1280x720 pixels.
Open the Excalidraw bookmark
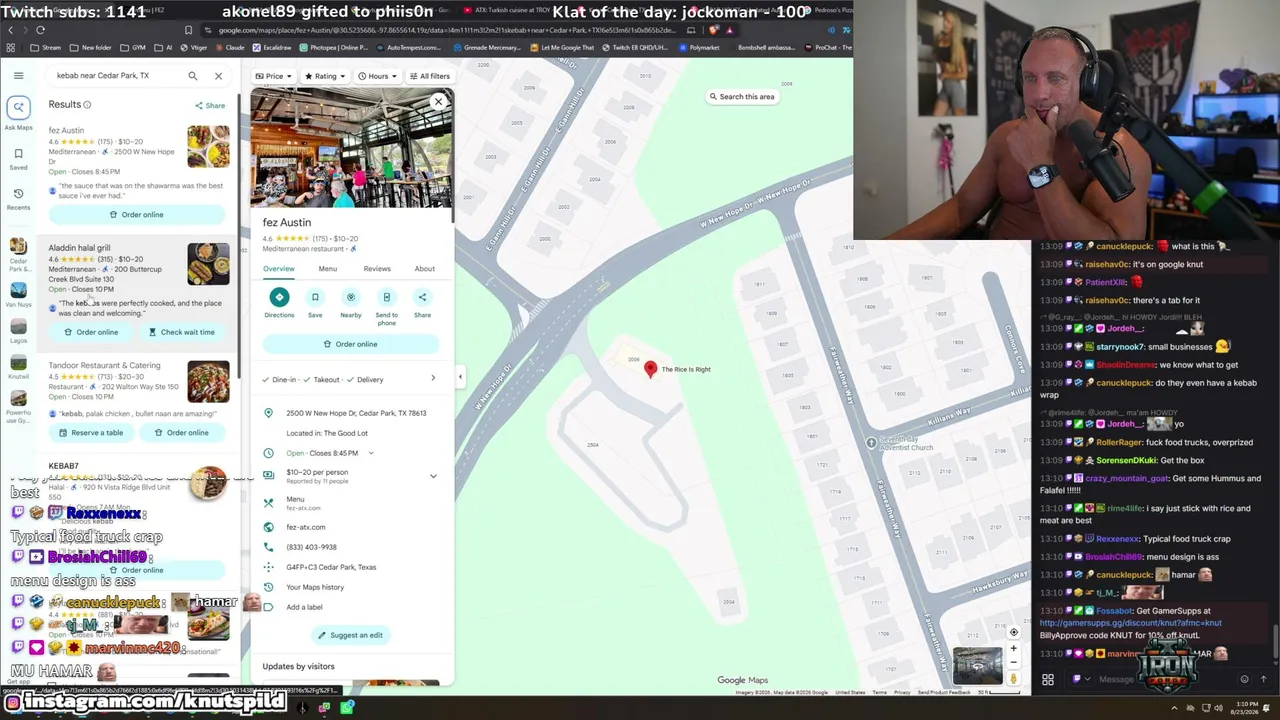(x=274, y=48)
